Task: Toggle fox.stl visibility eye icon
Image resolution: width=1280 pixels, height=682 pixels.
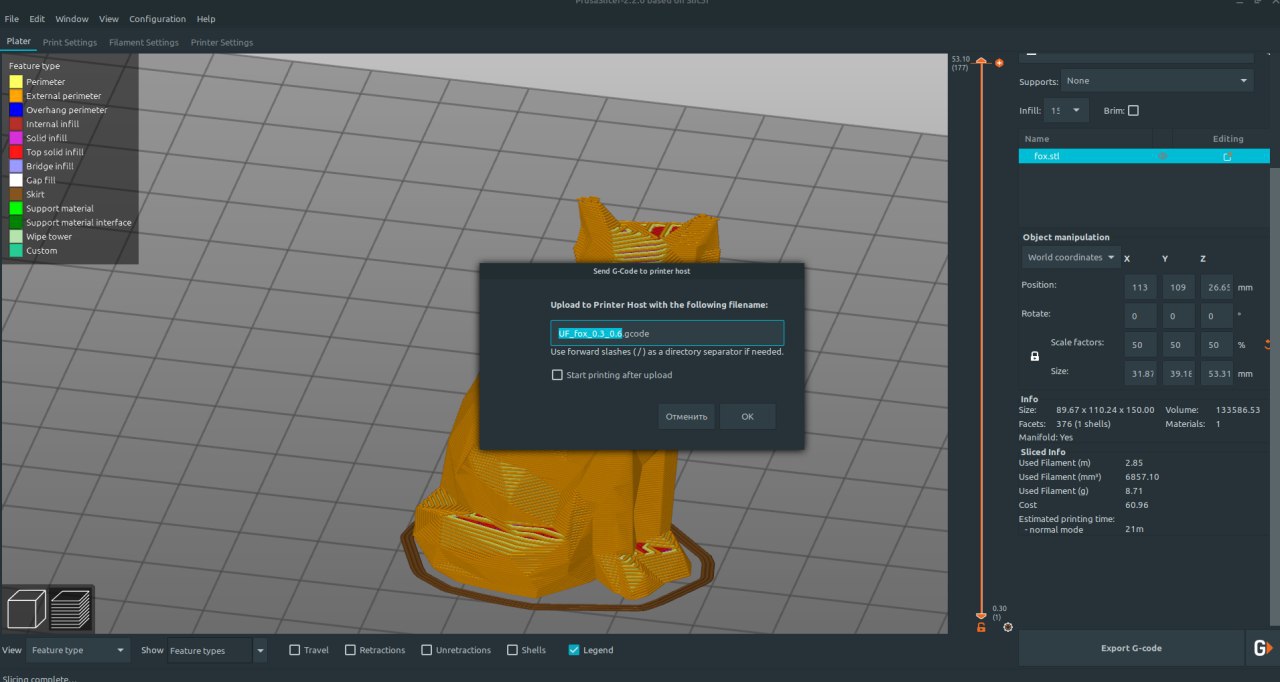Action: tap(1162, 156)
